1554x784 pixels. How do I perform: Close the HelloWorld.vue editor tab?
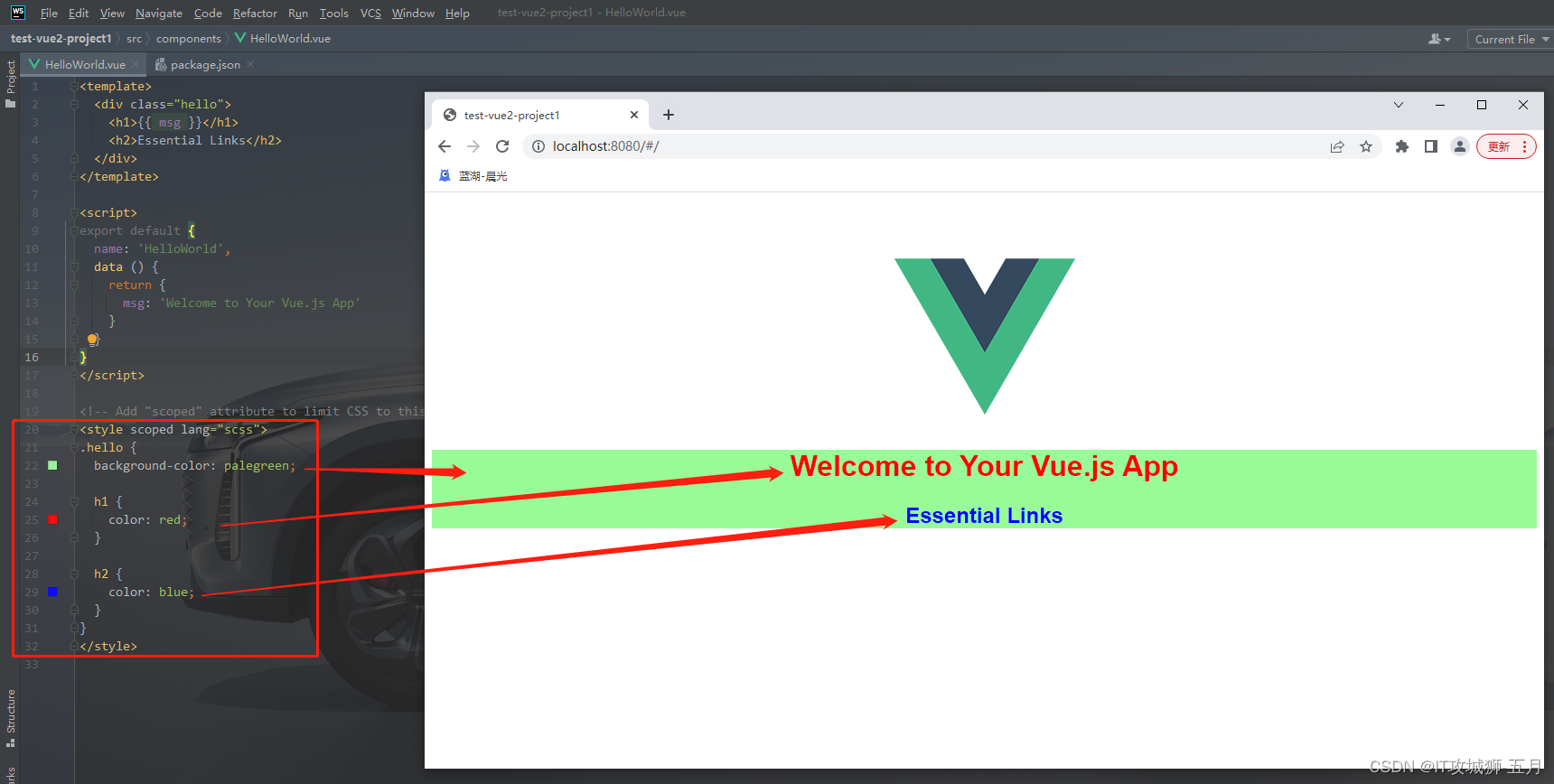point(136,64)
